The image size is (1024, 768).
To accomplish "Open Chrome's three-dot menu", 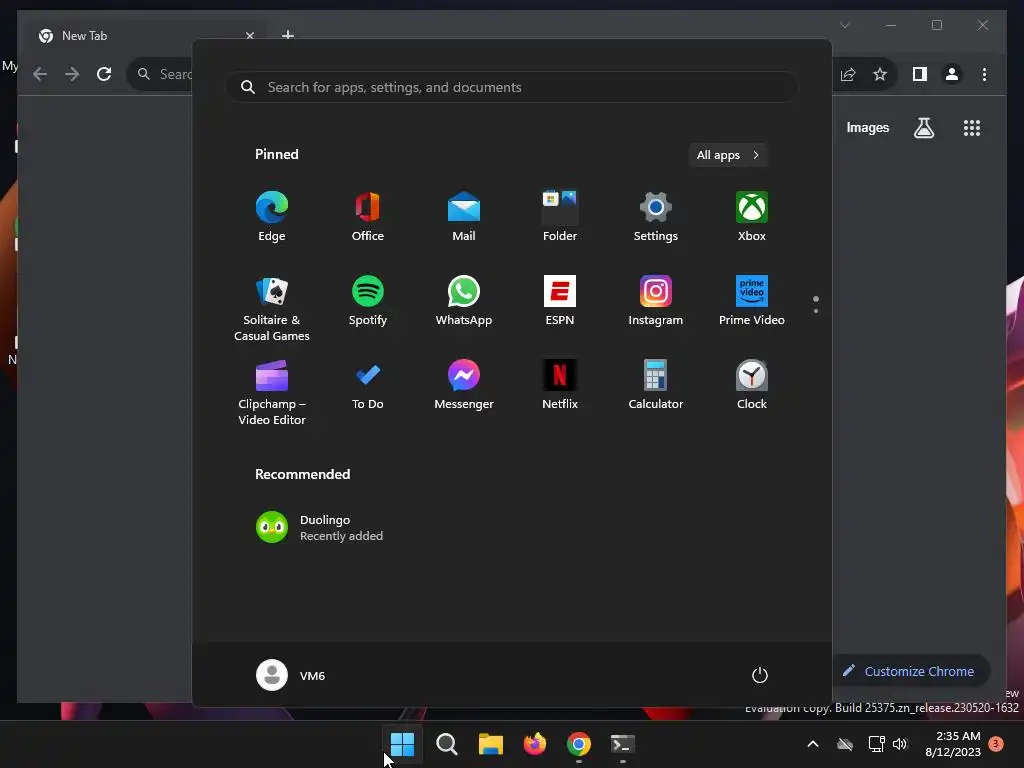I will click(984, 74).
